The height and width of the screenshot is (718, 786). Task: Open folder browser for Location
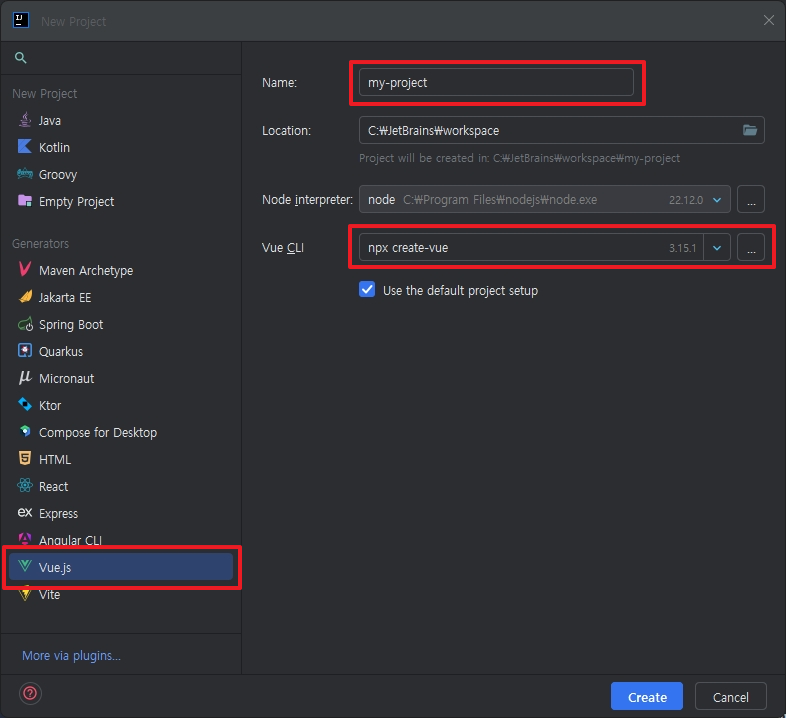click(x=750, y=130)
